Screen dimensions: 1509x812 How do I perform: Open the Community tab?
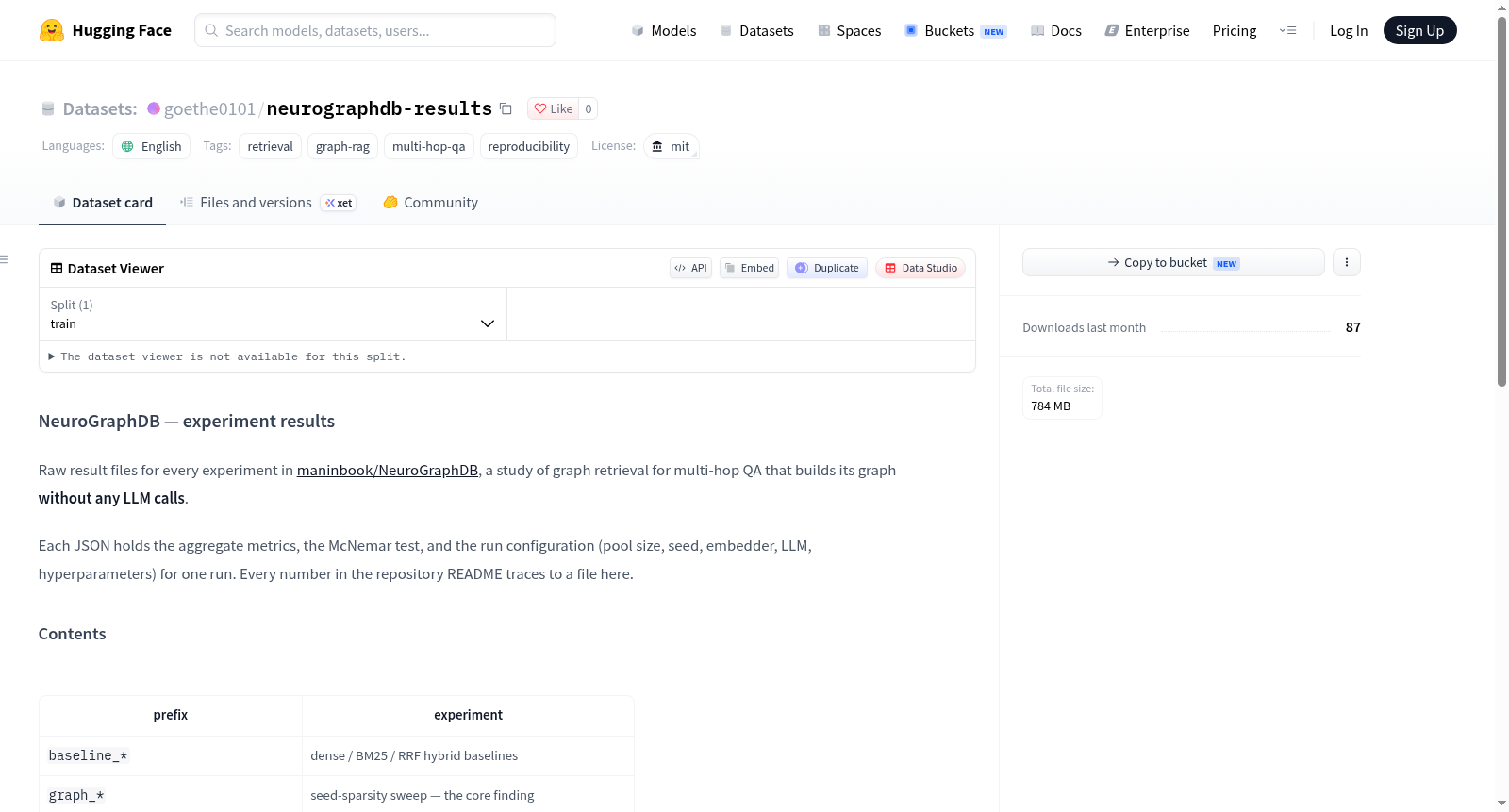pyautogui.click(x=430, y=203)
